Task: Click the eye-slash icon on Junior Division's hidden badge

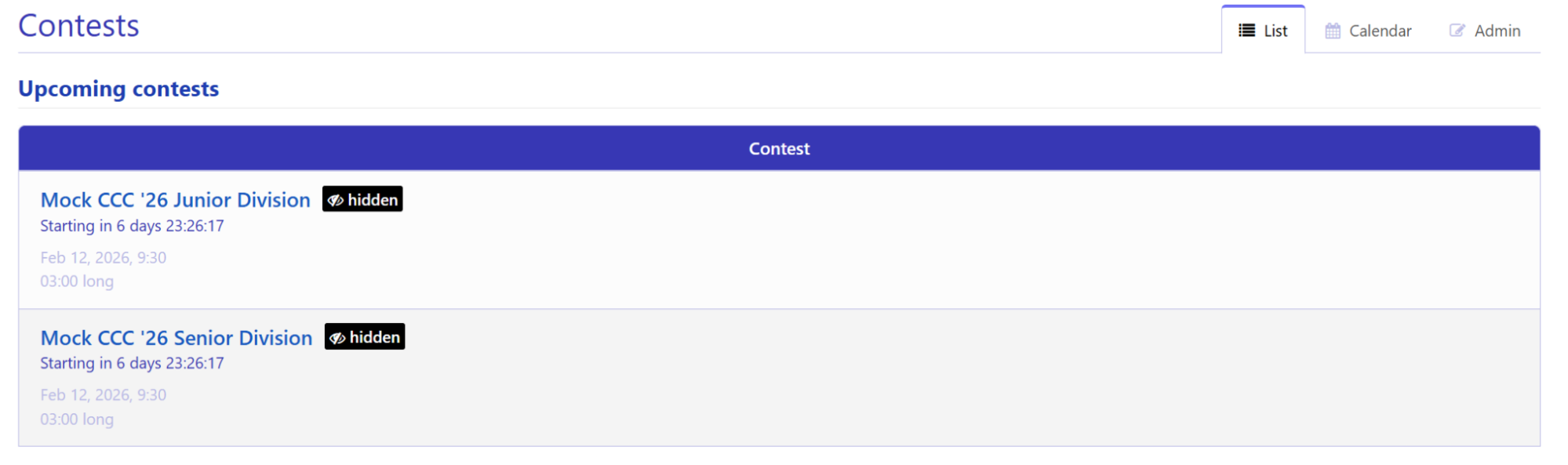Action: tap(337, 199)
